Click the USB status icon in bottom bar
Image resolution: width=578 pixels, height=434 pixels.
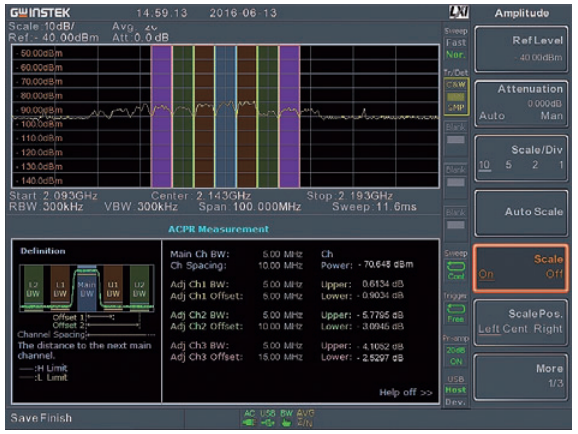tap(268, 418)
